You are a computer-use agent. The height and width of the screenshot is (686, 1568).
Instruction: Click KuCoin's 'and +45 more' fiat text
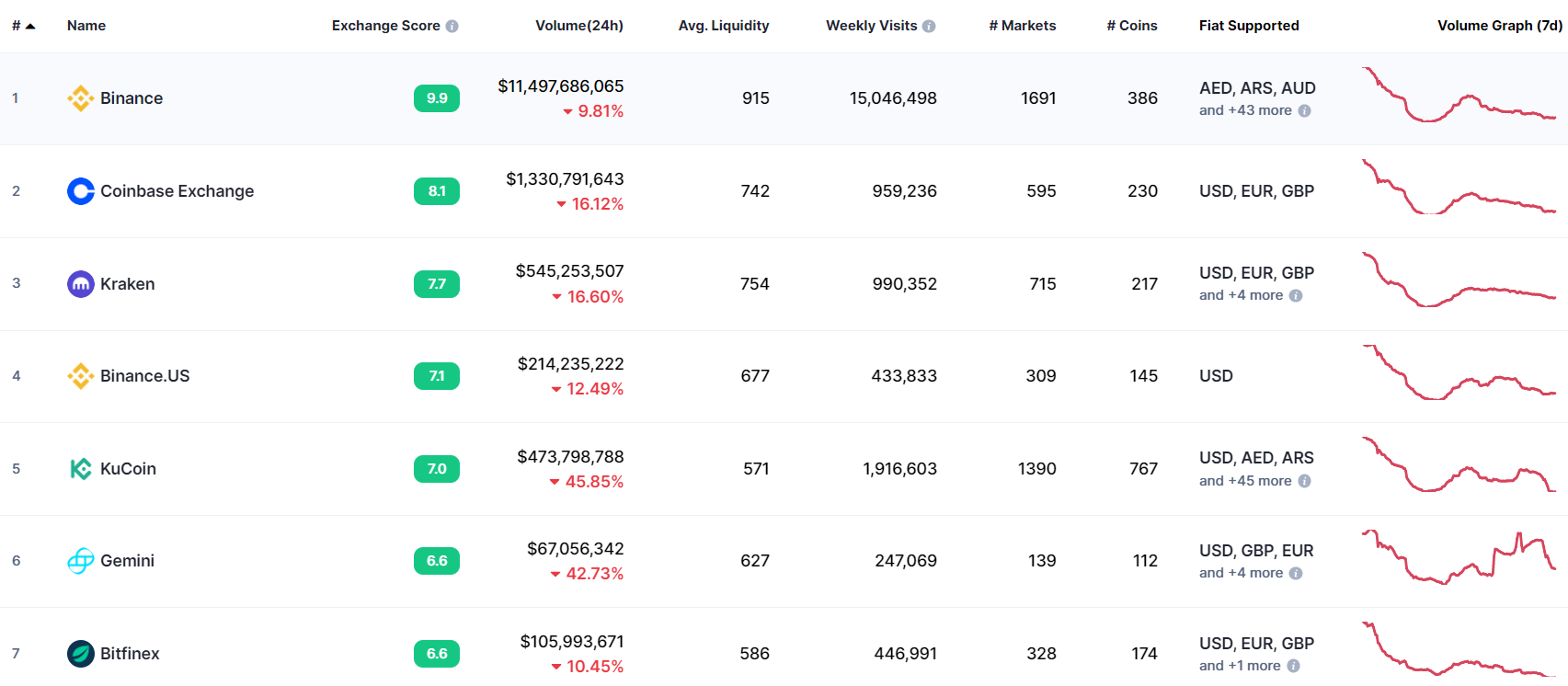(1245, 481)
